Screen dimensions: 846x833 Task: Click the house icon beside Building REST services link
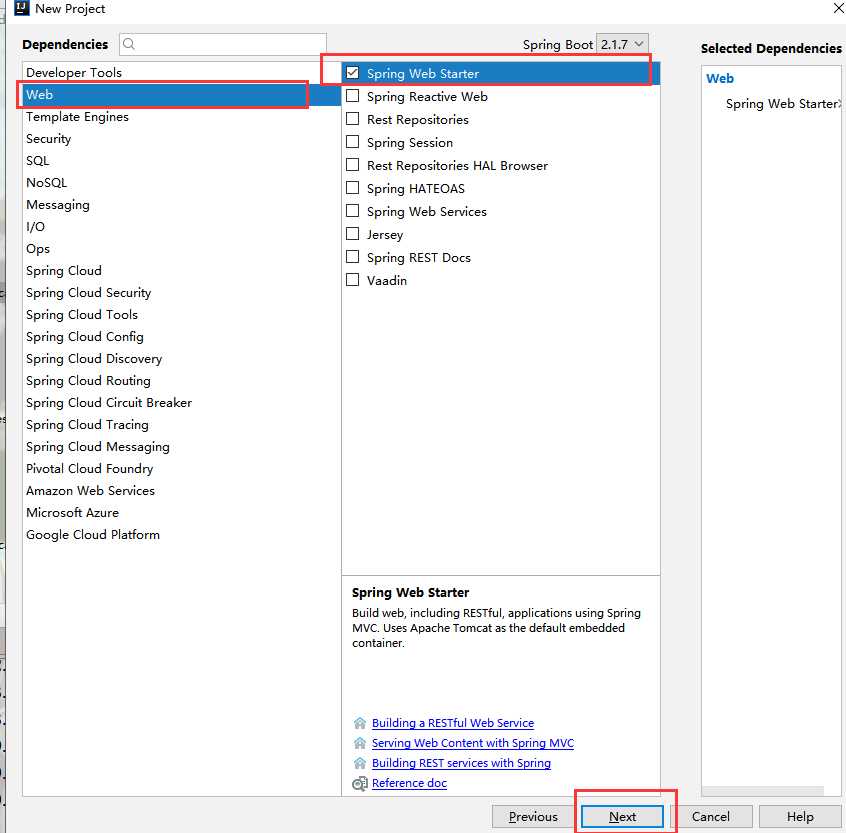coord(359,763)
